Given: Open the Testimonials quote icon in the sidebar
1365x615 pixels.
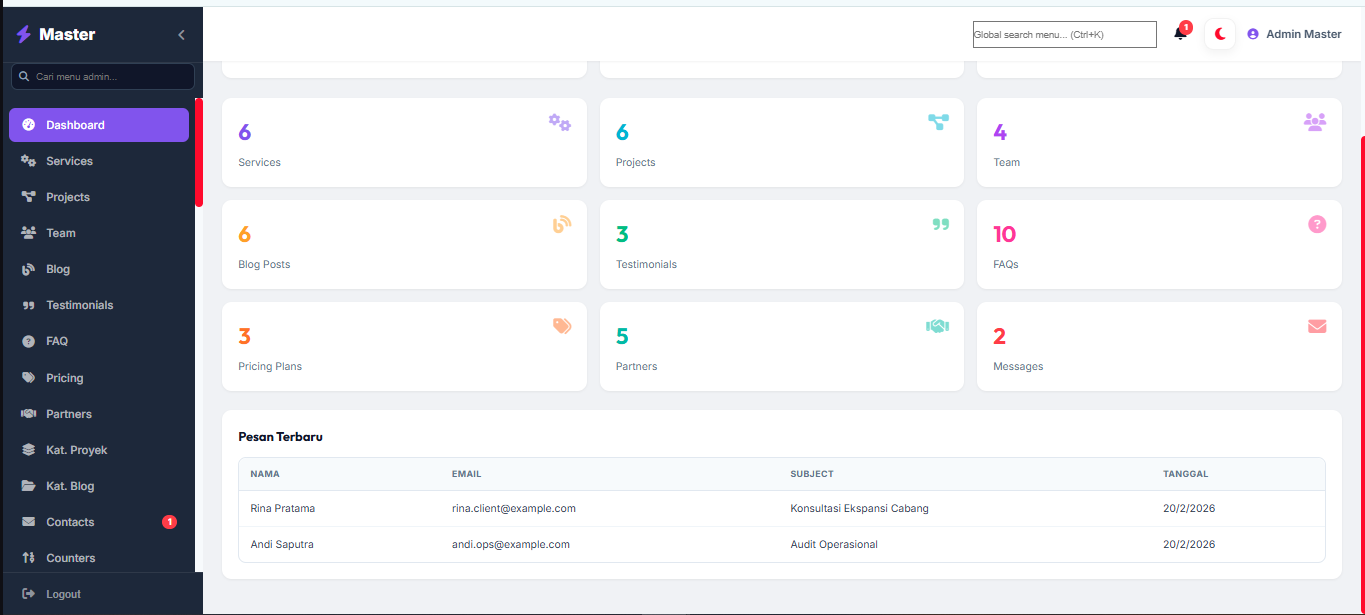Looking at the screenshot, I should pos(26,305).
